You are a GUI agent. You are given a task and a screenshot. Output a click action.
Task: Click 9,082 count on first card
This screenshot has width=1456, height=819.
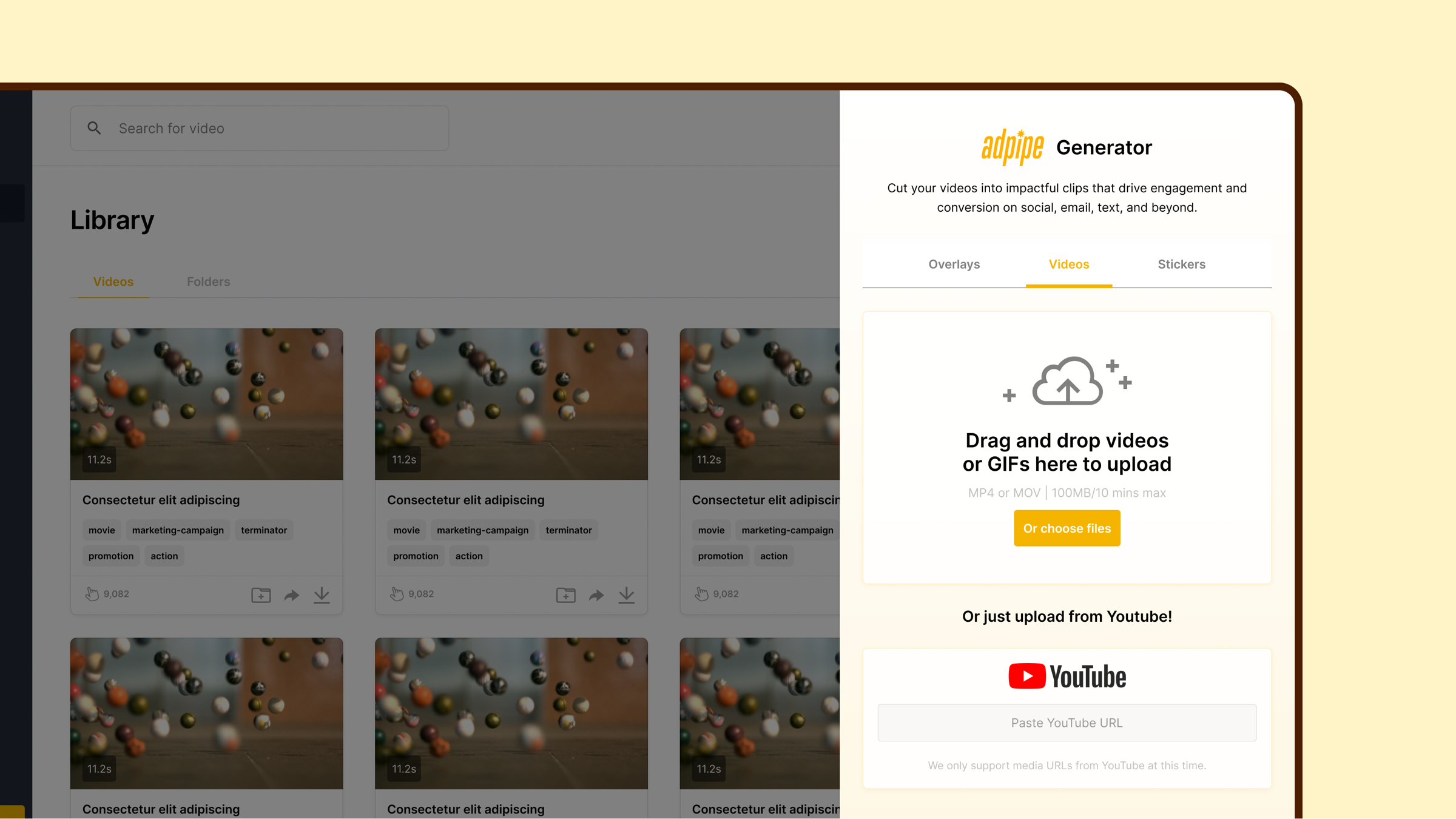[x=116, y=594]
